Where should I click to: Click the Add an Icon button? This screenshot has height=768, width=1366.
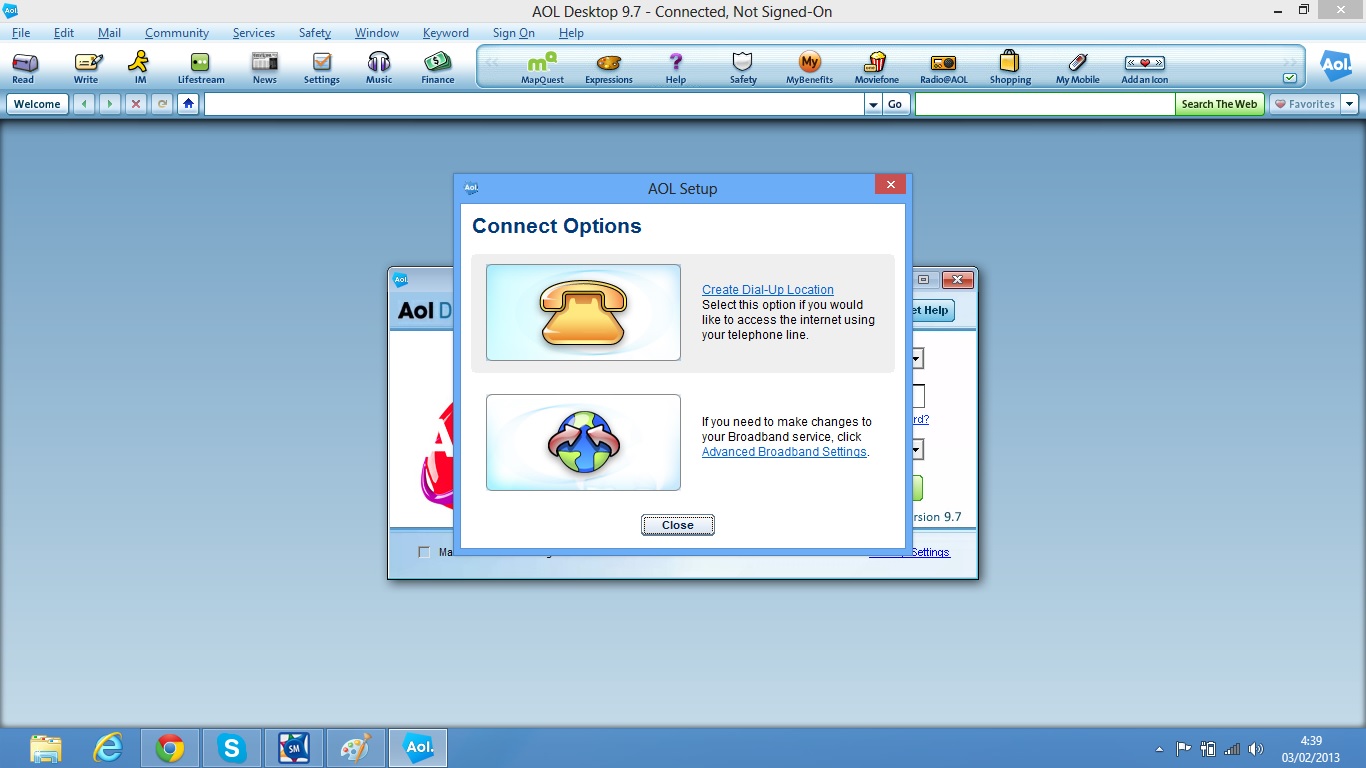pyautogui.click(x=1145, y=67)
